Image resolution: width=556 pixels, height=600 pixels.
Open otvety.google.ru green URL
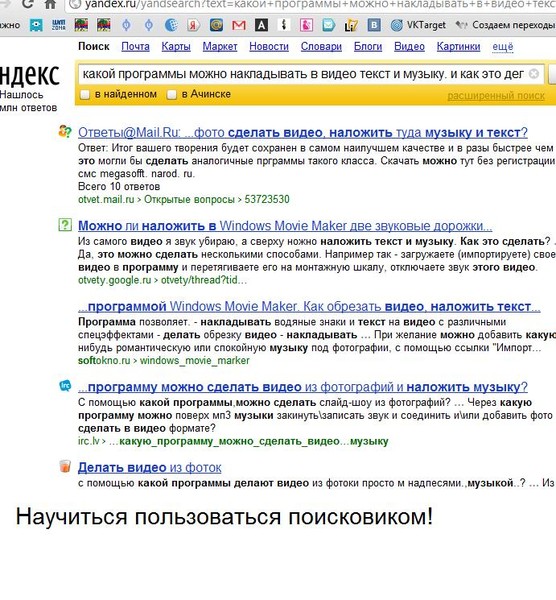point(114,280)
